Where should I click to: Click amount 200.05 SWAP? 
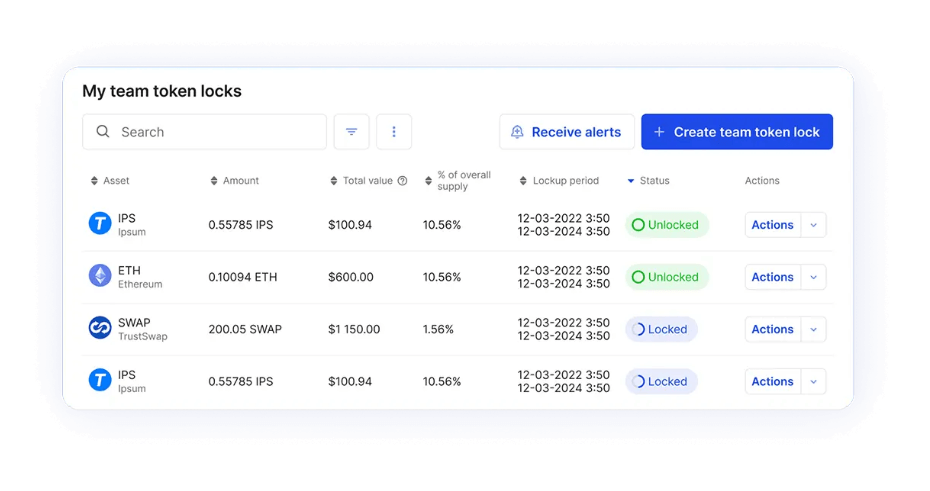point(245,329)
